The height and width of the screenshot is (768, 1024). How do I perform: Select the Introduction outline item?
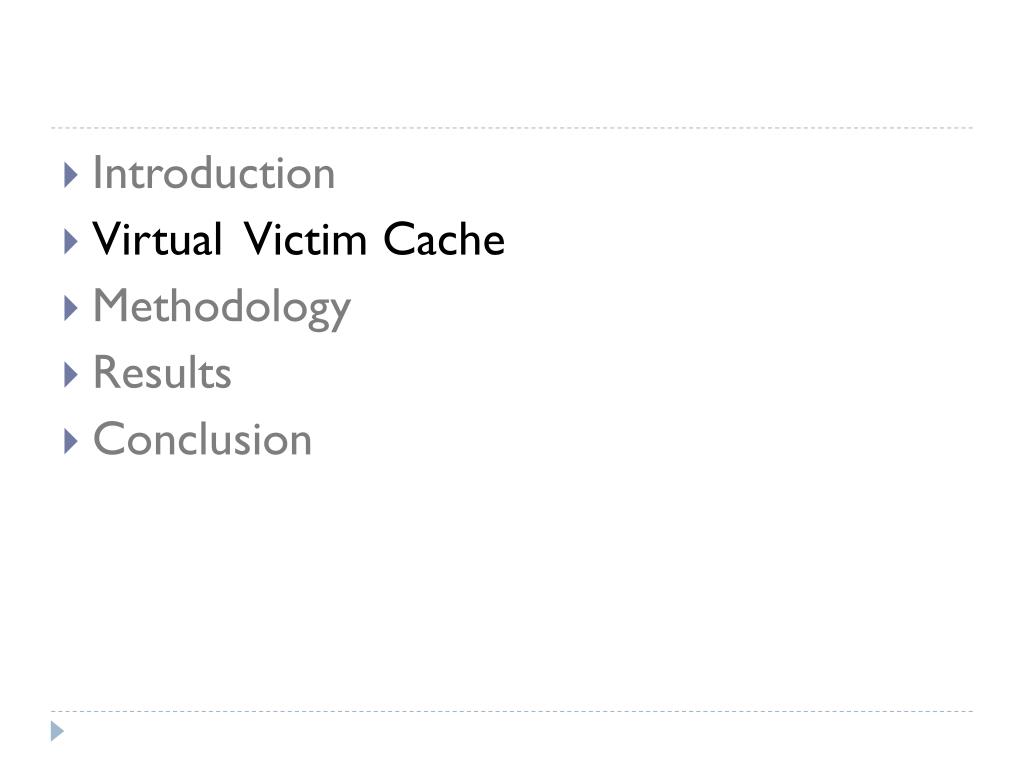213,174
